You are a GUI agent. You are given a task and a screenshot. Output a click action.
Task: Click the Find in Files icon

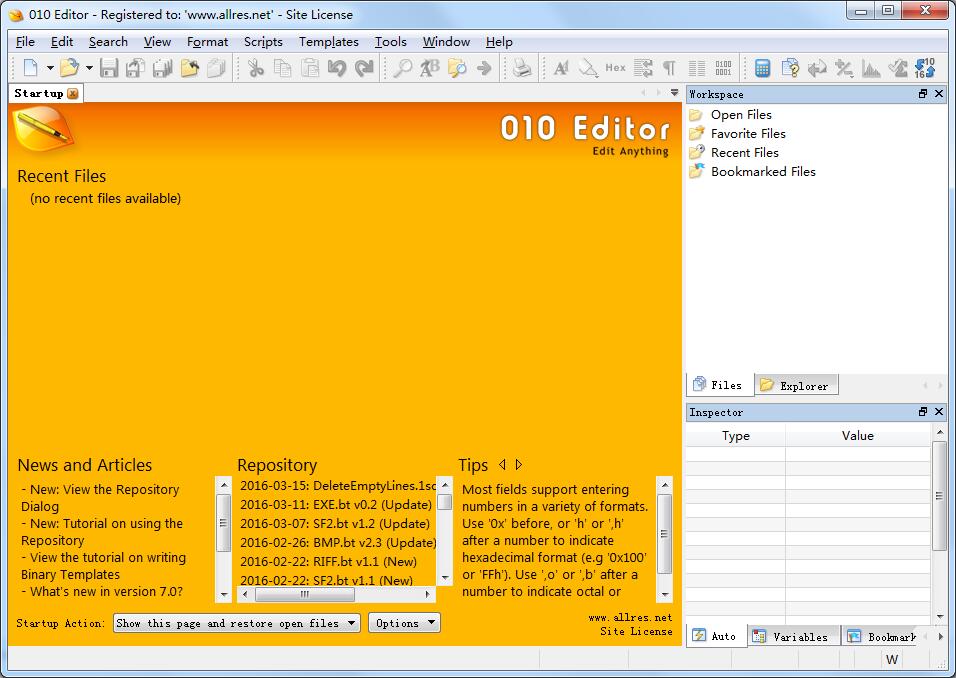pos(457,68)
